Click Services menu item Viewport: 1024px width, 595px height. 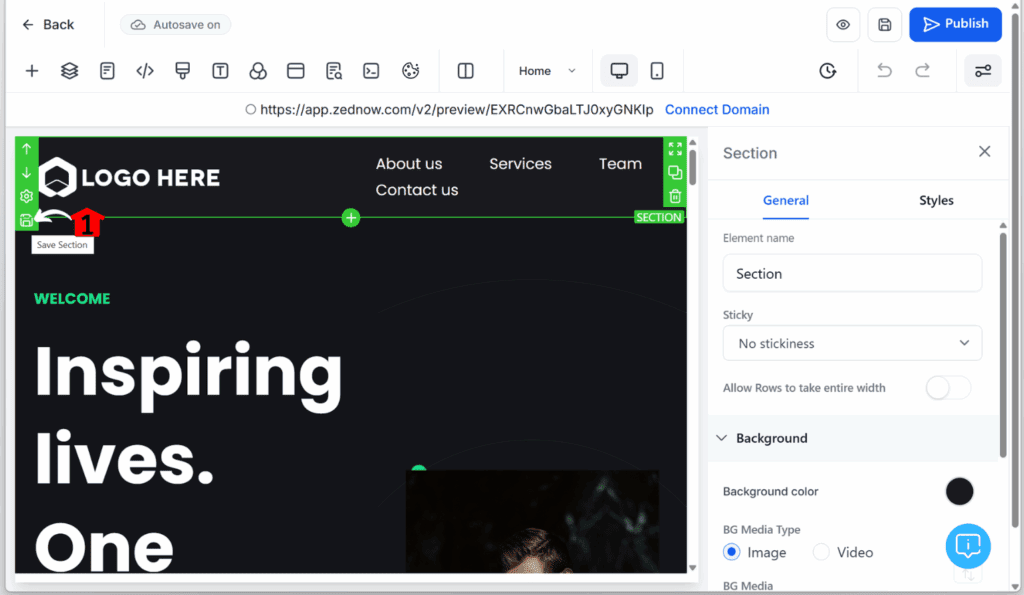click(x=520, y=164)
